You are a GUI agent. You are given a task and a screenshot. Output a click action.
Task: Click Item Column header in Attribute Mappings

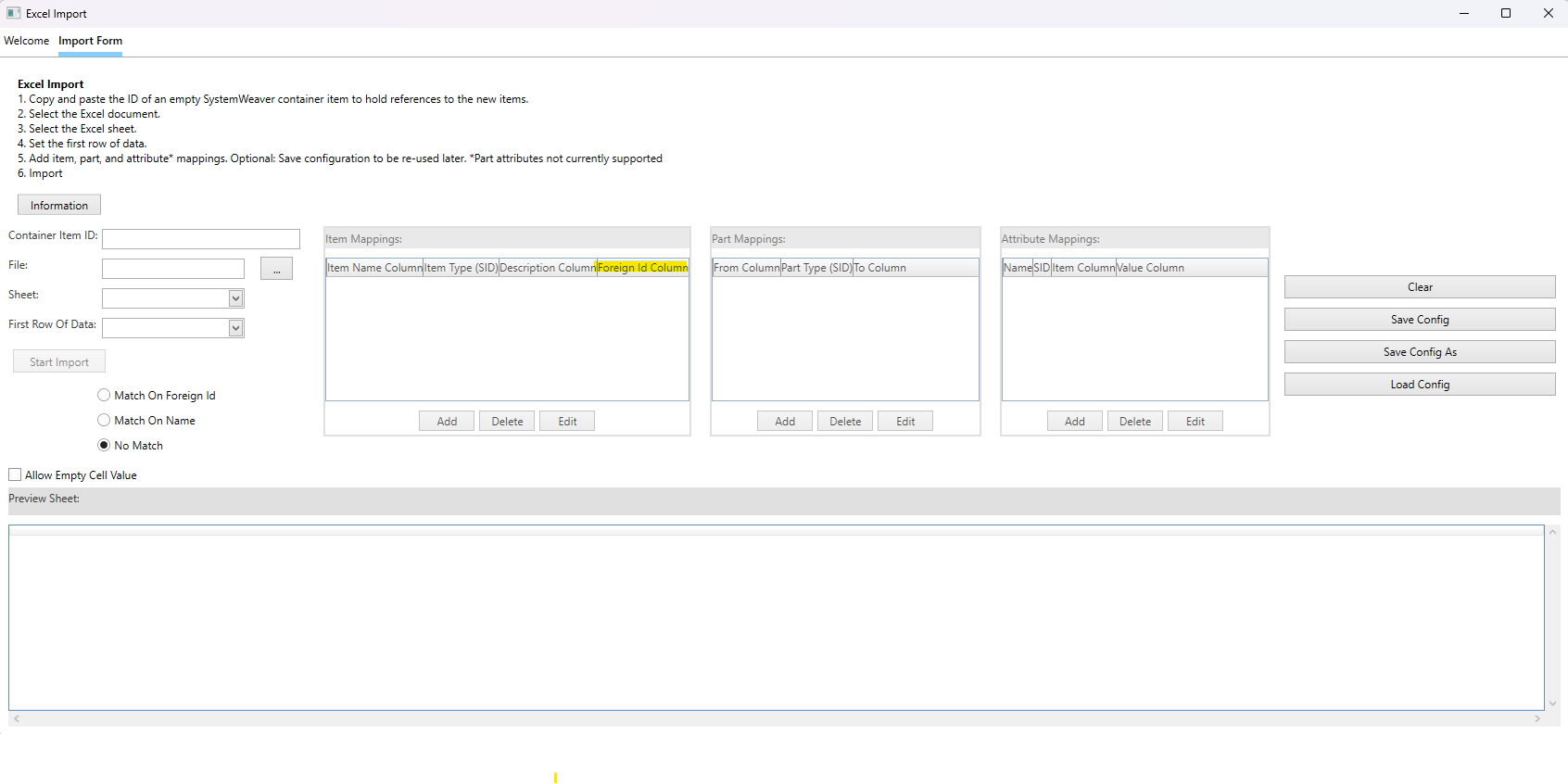(1083, 268)
